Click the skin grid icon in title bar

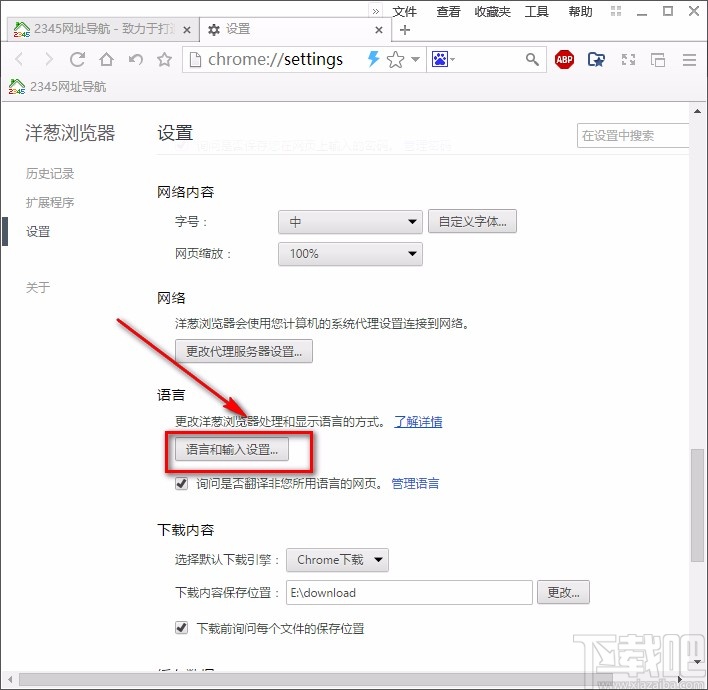click(x=616, y=11)
